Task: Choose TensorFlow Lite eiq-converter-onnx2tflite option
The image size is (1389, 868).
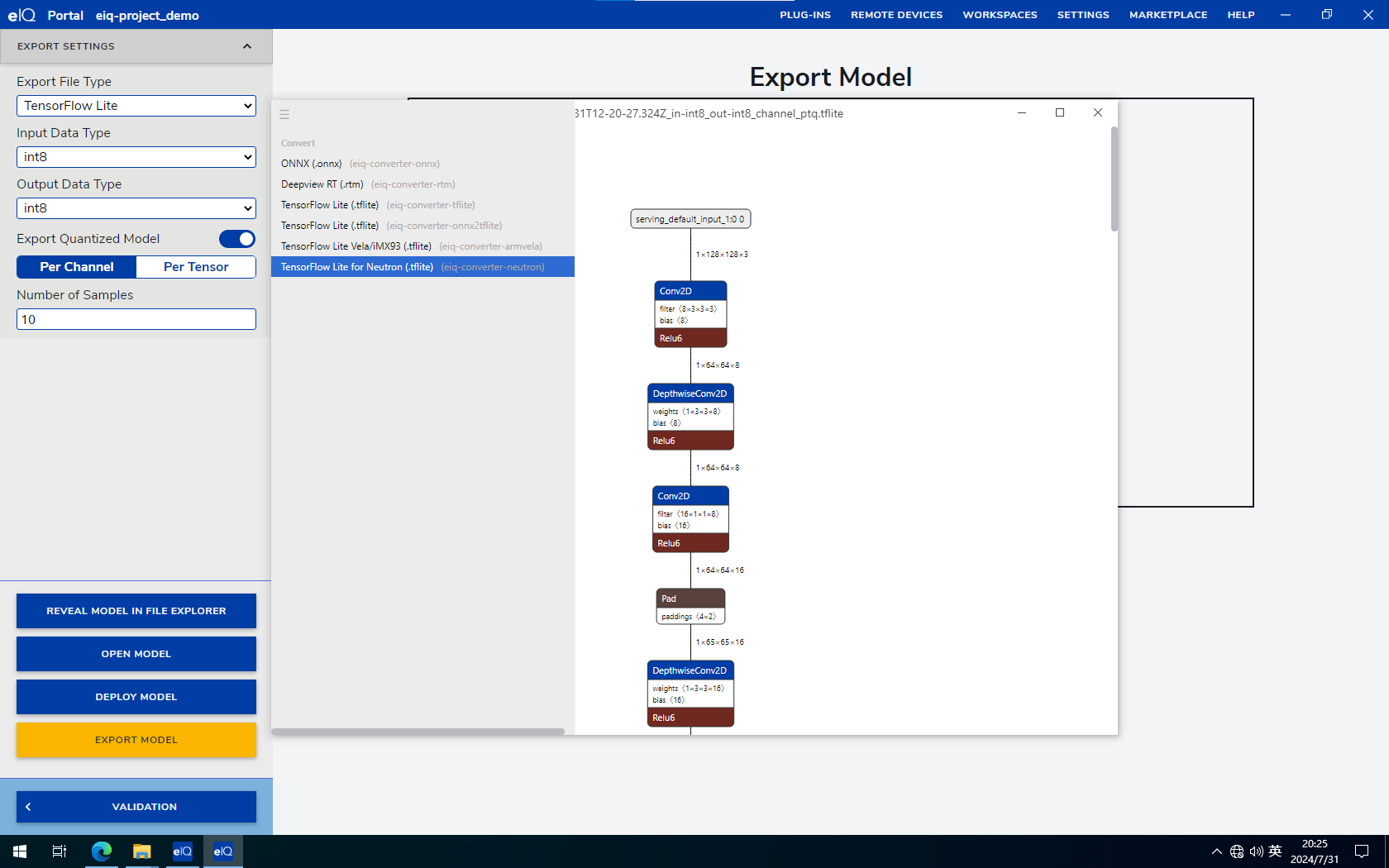Action: pos(422,226)
